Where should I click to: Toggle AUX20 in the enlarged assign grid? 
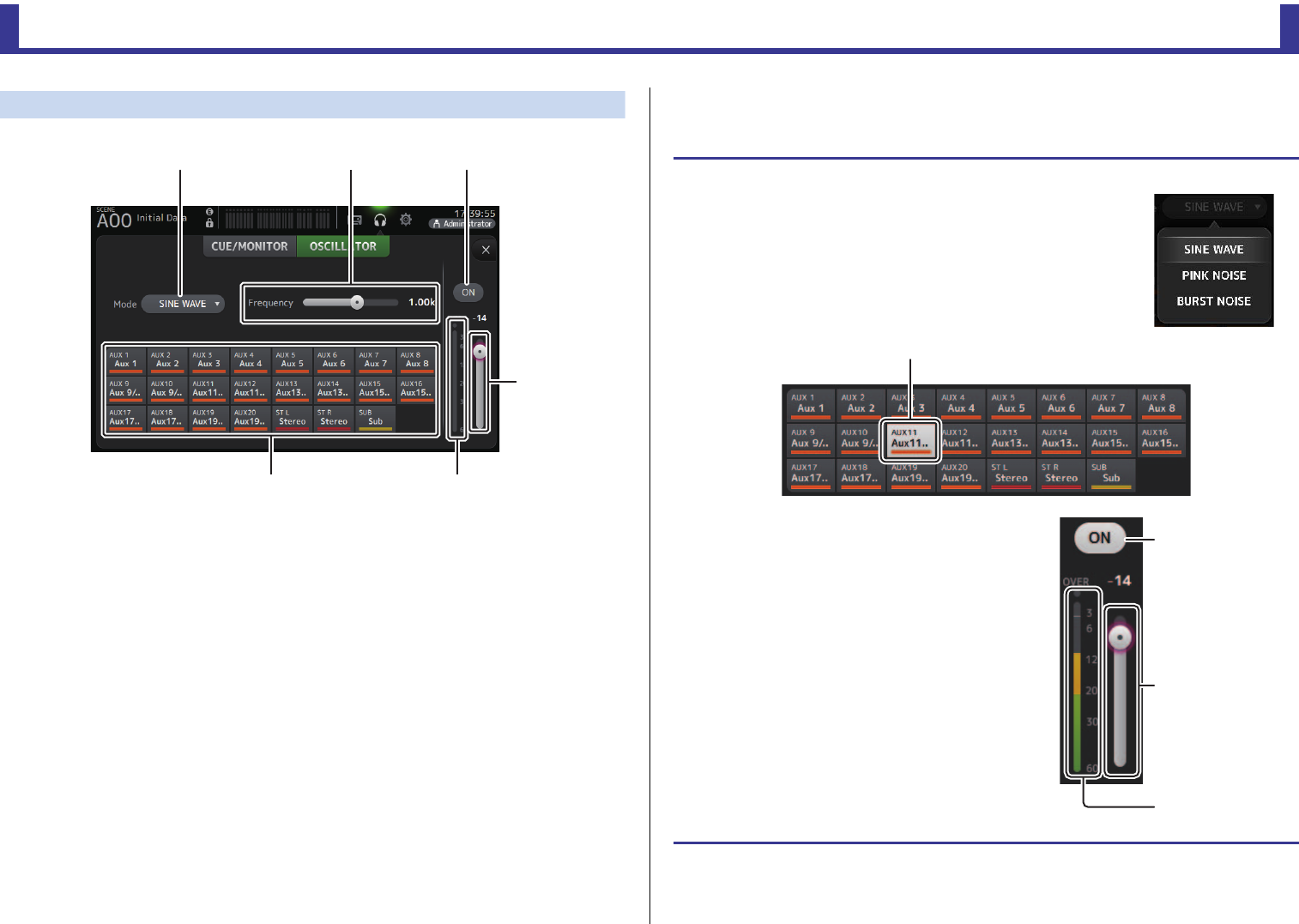pyautogui.click(x=961, y=475)
